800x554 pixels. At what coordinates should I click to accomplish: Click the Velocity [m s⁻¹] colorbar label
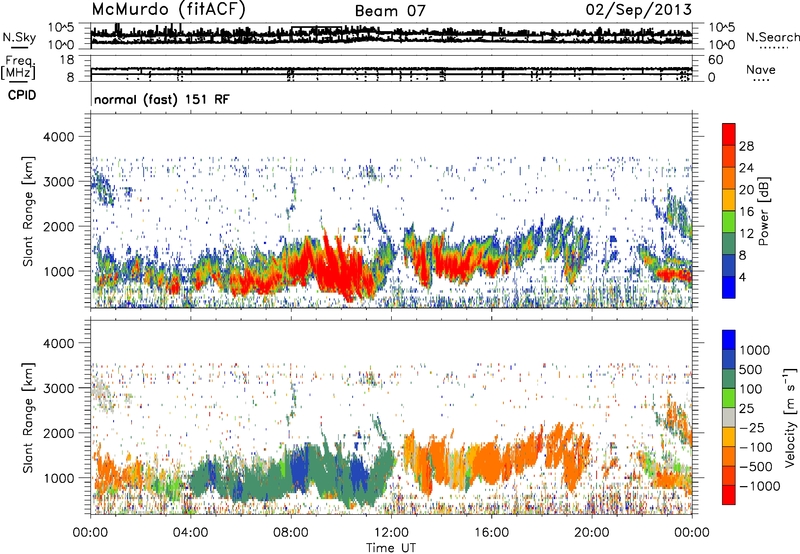pyautogui.click(x=790, y=417)
